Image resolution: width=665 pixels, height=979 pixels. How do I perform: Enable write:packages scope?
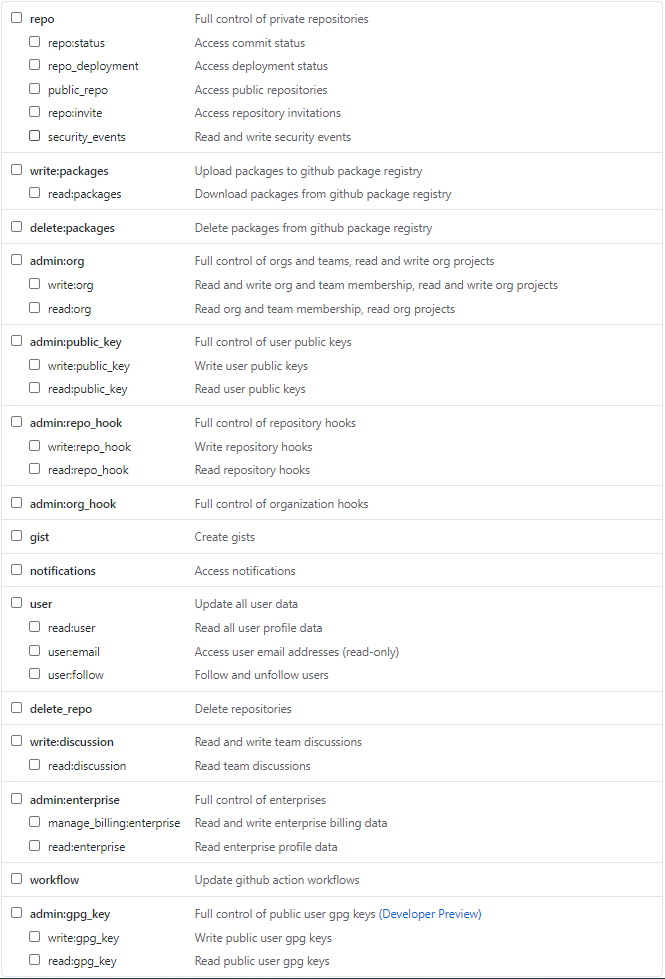pyautogui.click(x=16, y=169)
